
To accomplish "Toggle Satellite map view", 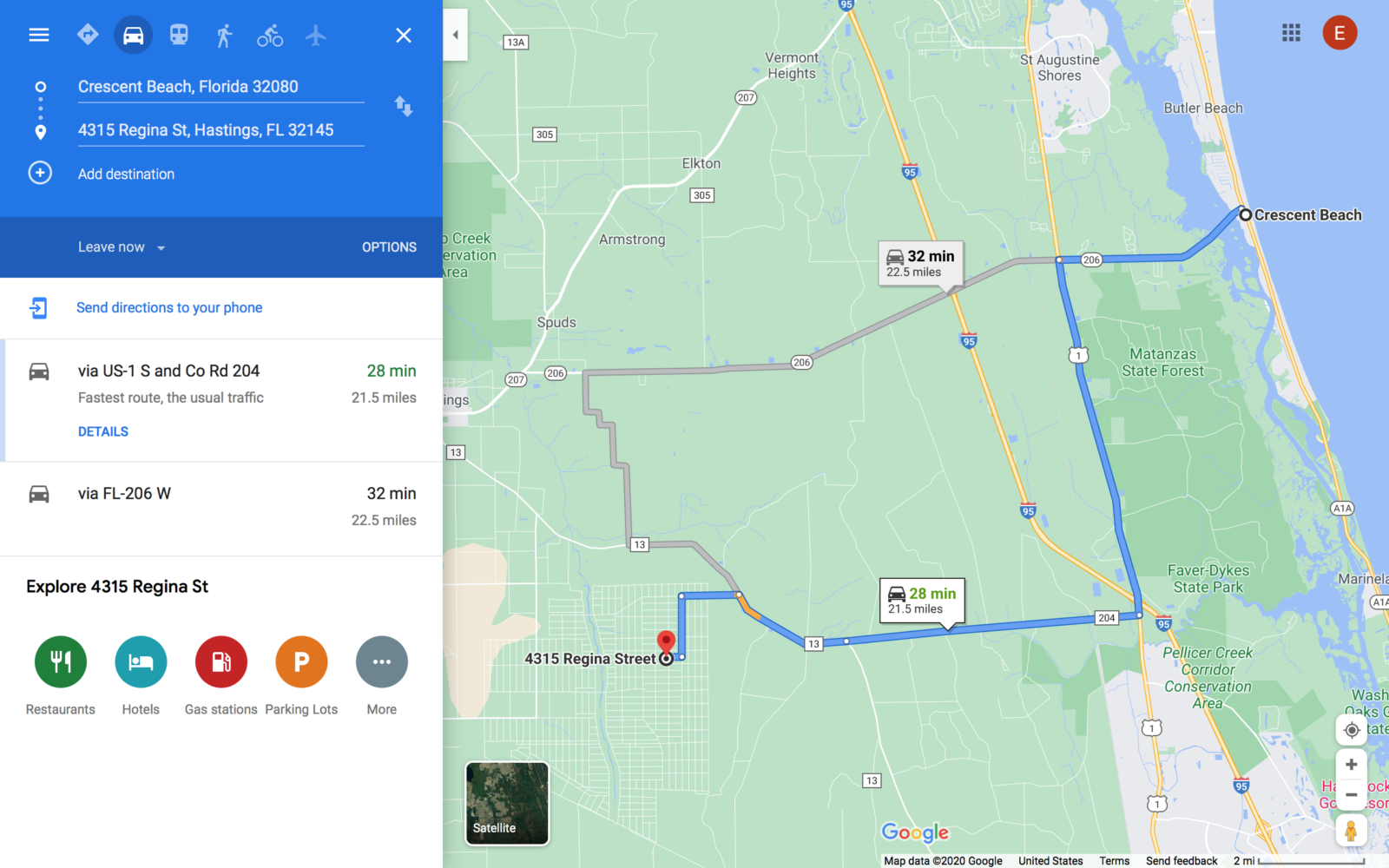I will pos(507,803).
